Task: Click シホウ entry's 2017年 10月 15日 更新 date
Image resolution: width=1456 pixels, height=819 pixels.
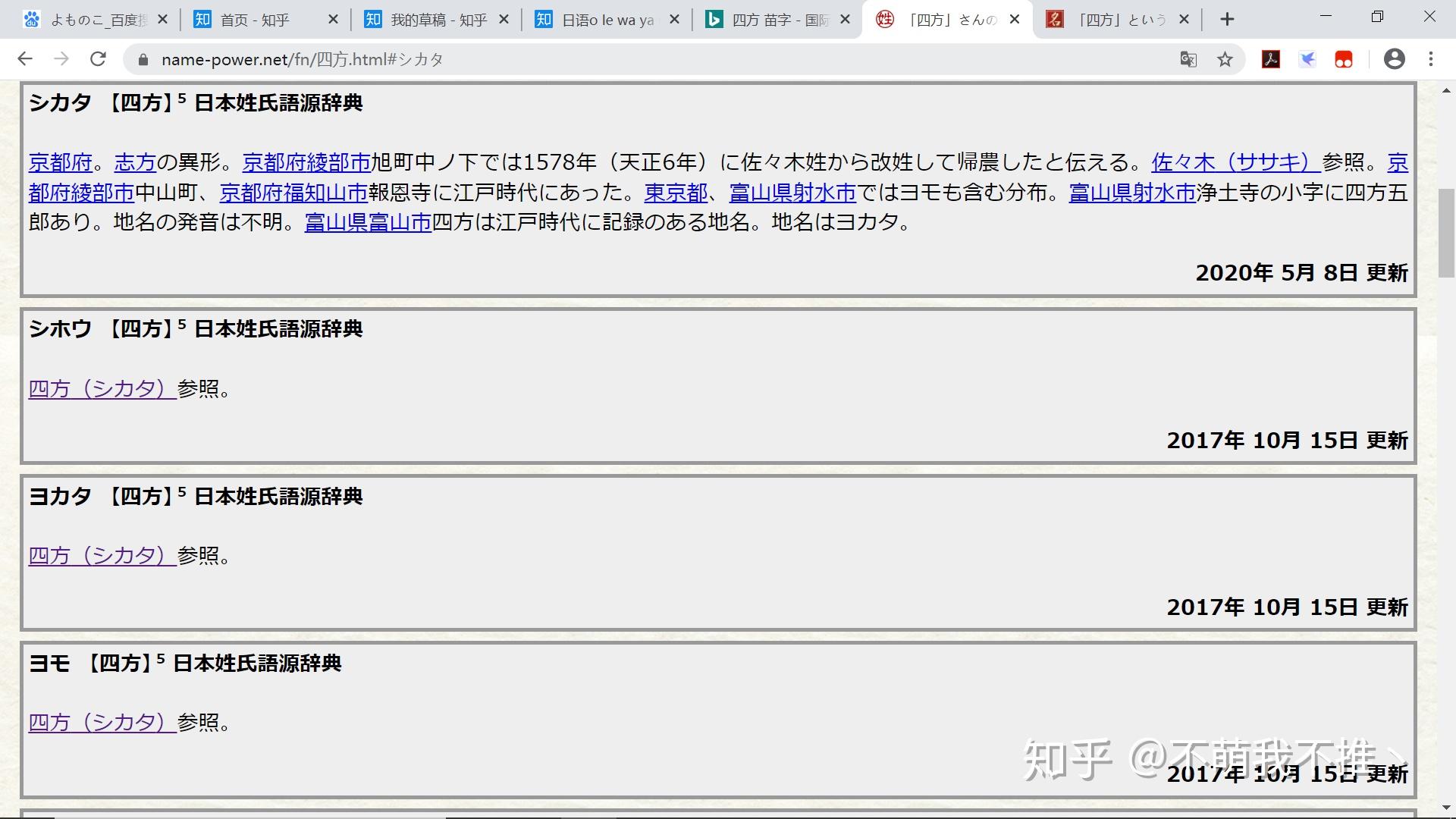Action: [x=1287, y=441]
